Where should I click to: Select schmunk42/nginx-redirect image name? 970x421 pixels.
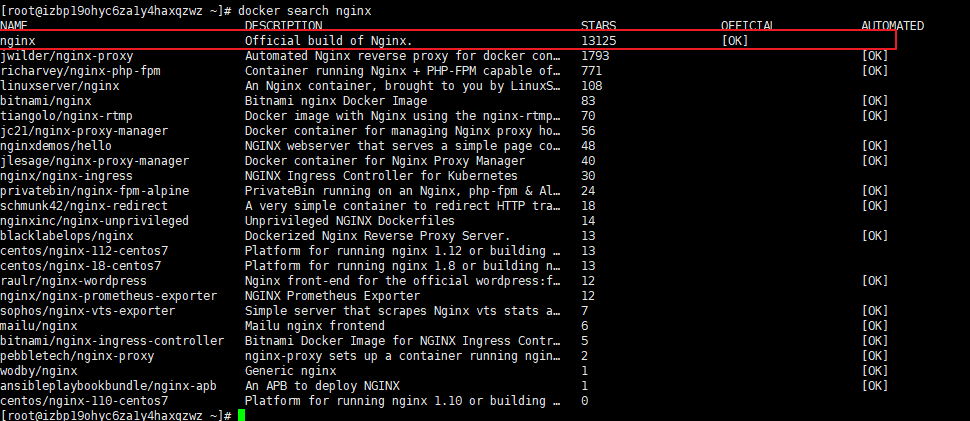[84, 206]
